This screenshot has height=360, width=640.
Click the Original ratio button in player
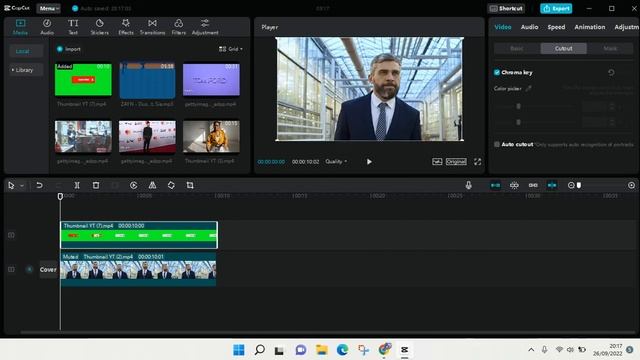456,162
